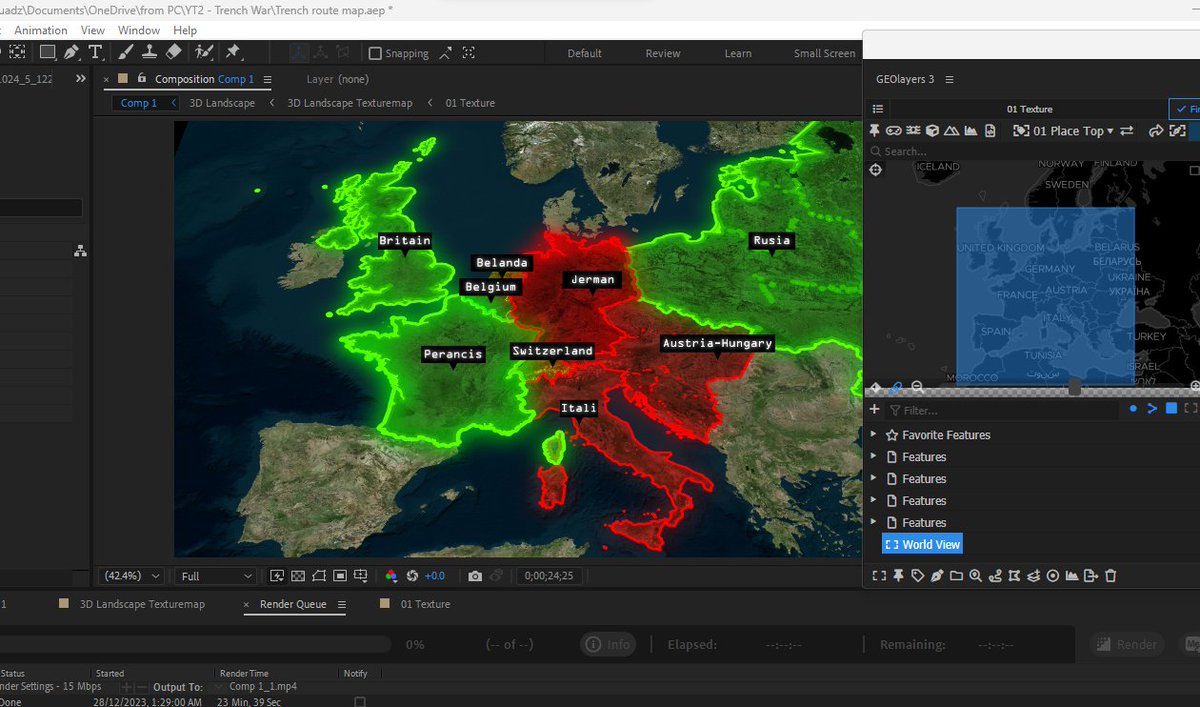Click the pen nib icon in GEOlayers bottom bar
1200x707 pixels.
[x=937, y=575]
